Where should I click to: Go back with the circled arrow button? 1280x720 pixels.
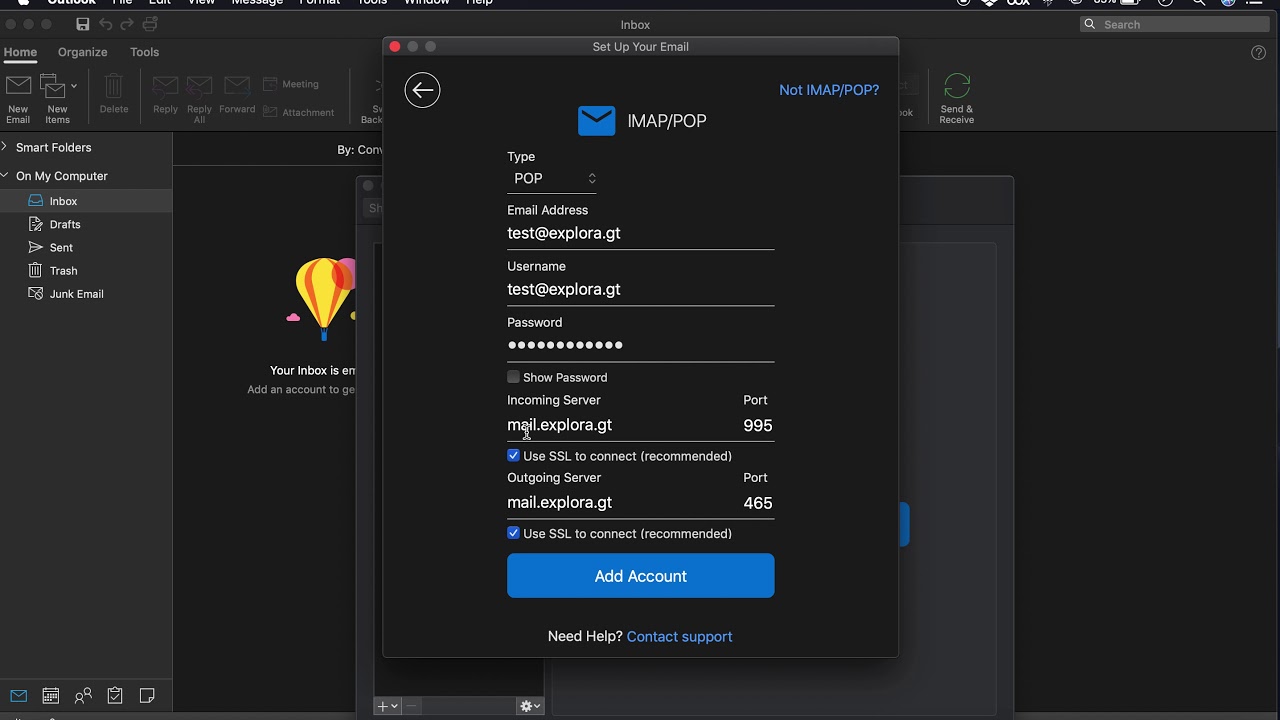coord(422,90)
